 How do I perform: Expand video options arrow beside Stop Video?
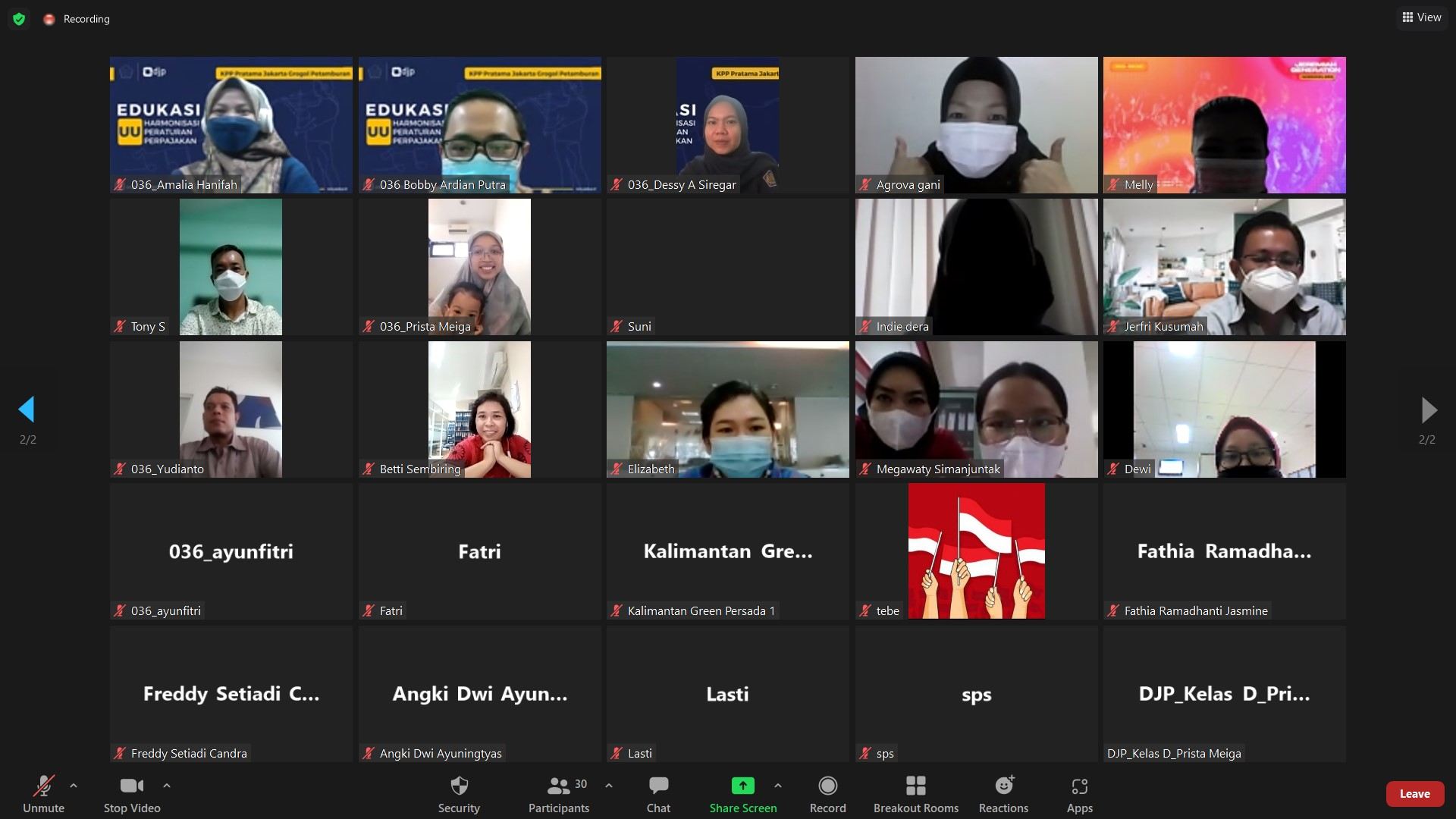(167, 786)
